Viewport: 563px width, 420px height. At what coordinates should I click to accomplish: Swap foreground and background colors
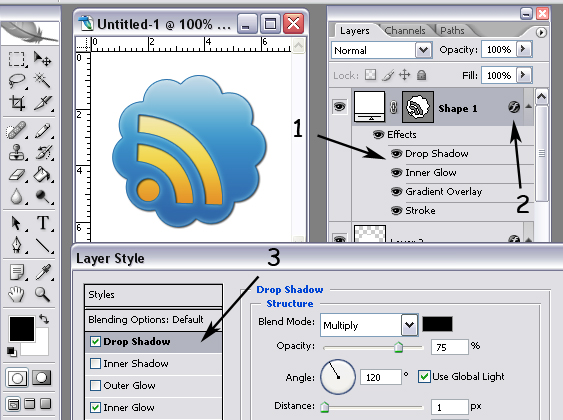(44, 318)
